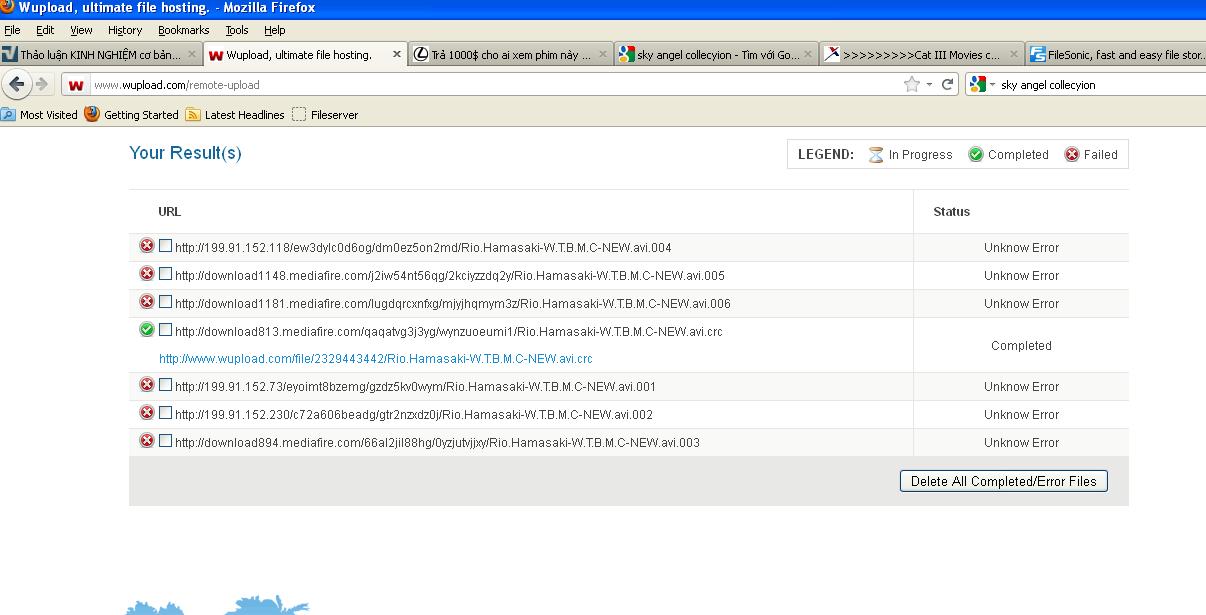Viewport: 1206px width, 615px height.
Task: Click the Fileserver bookmark placeholder icon
Action: coord(299,114)
